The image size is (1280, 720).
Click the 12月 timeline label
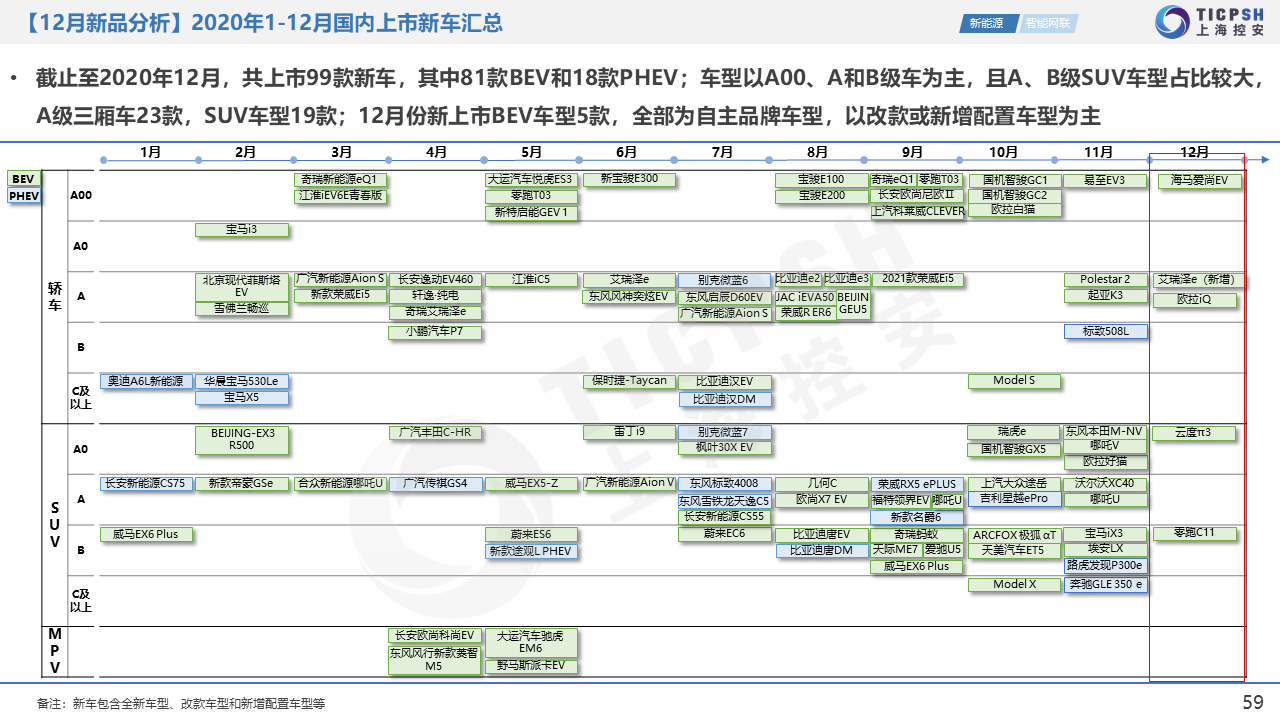tap(1194, 152)
